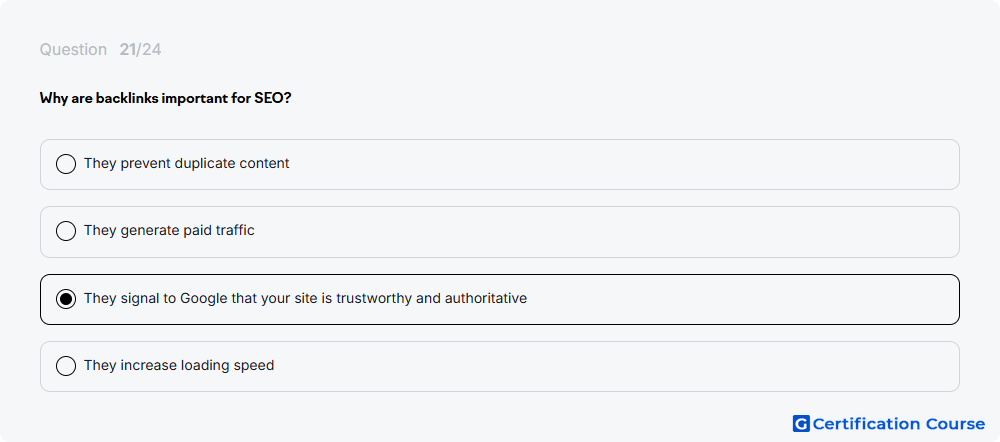Click blank space in the 'duplicate content' answer card

[625, 165]
